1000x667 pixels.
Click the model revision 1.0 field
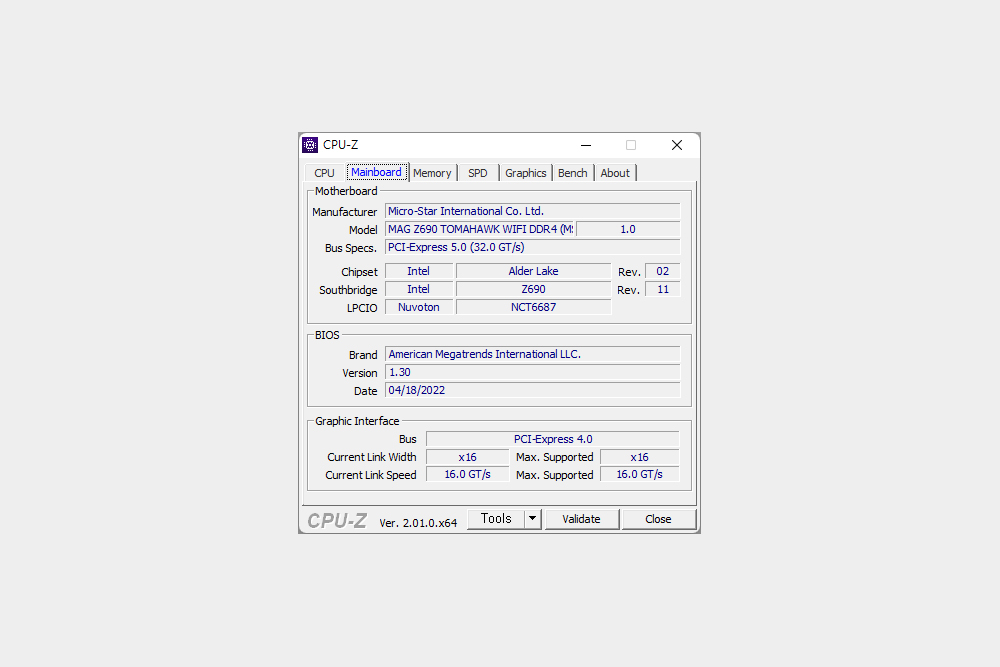[628, 229]
